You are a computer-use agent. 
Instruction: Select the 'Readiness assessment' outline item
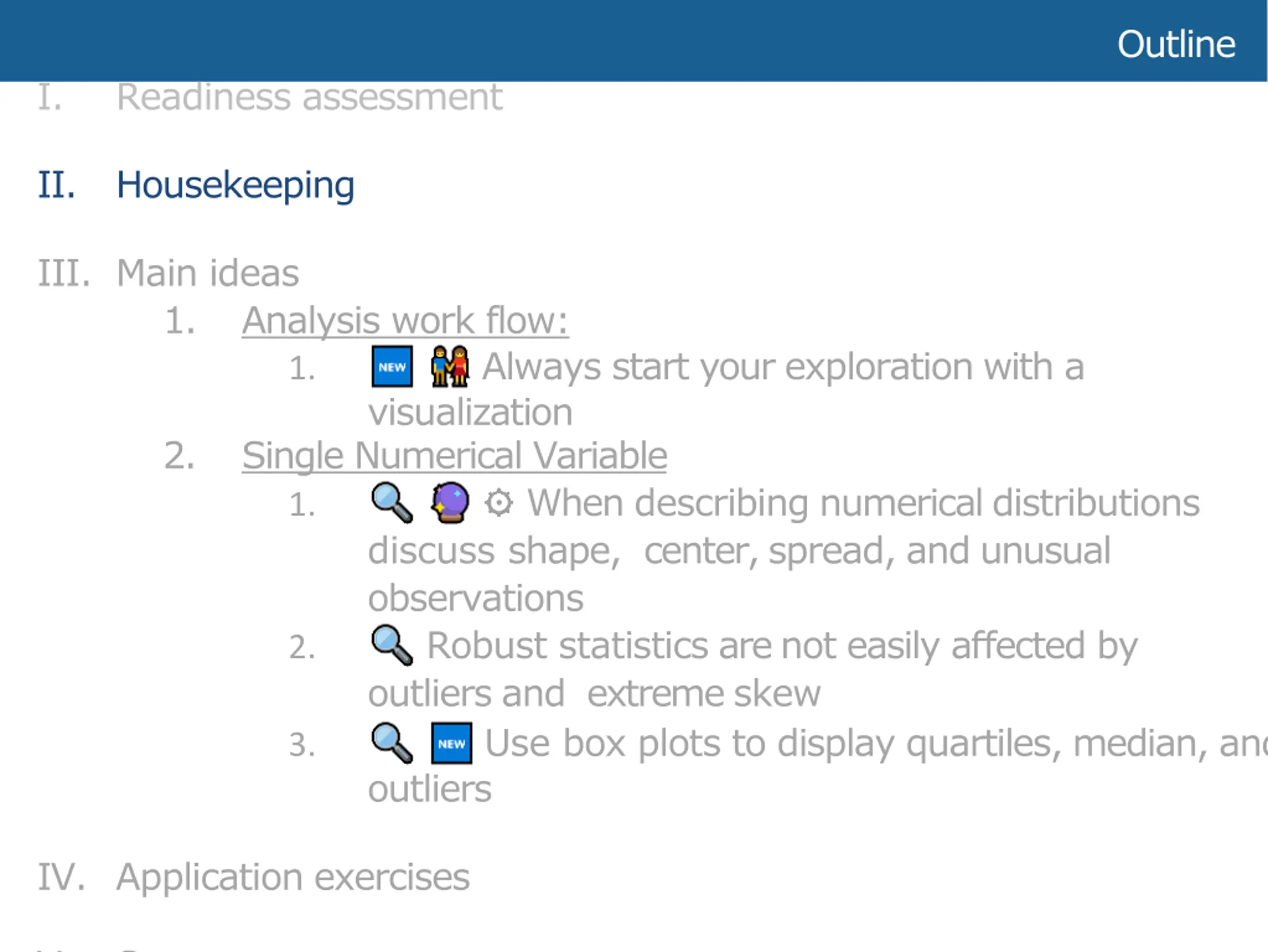(x=310, y=97)
